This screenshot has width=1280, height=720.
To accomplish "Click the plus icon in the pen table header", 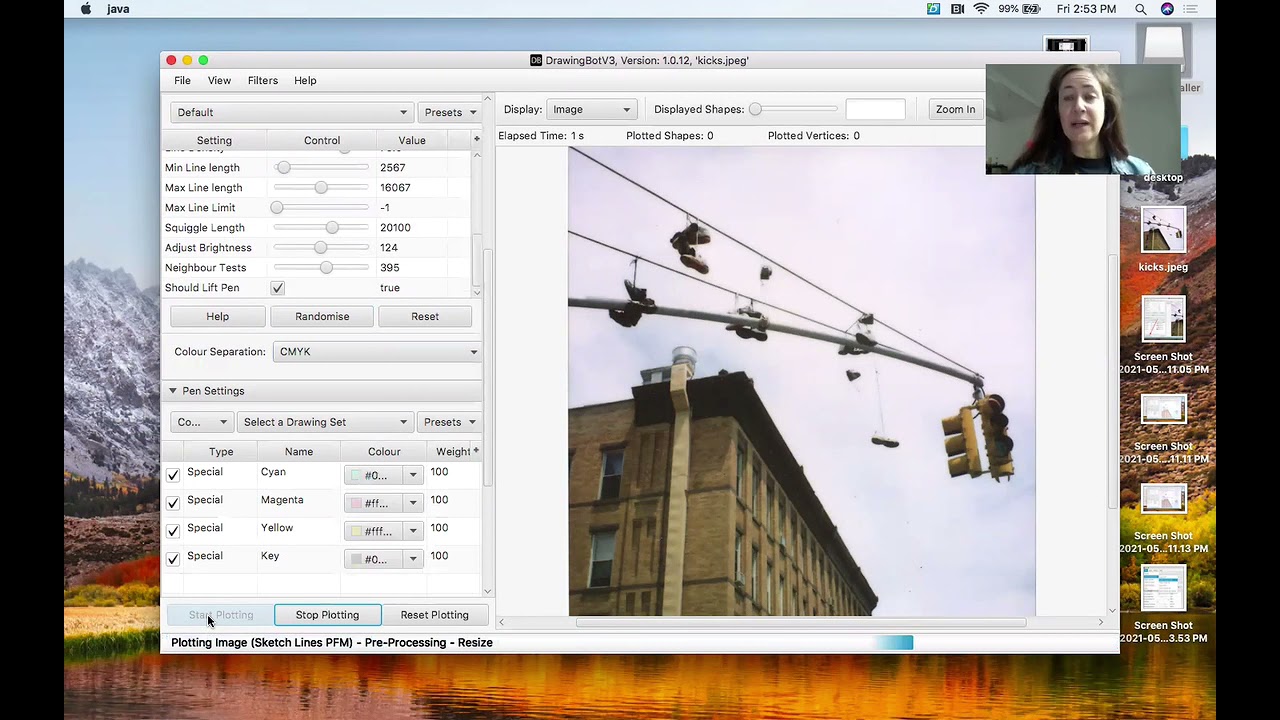I will [x=476, y=451].
